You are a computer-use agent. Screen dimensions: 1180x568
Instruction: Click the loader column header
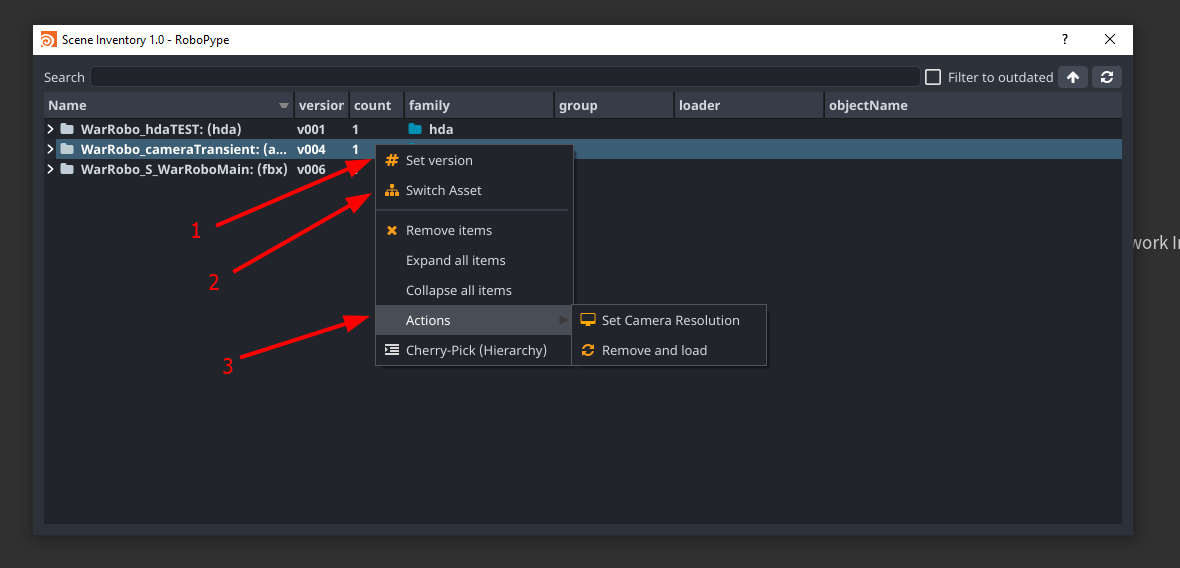click(x=750, y=105)
